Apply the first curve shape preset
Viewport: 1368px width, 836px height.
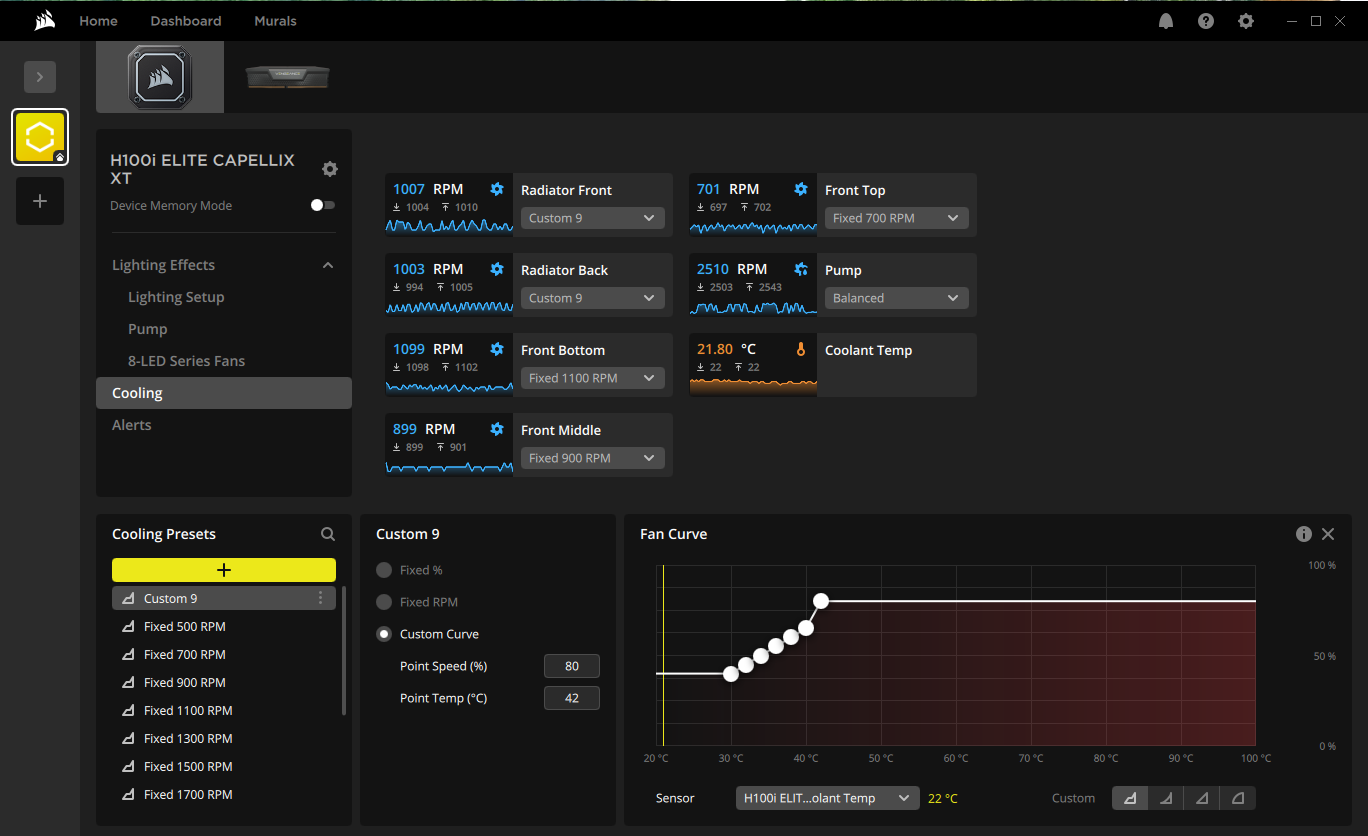[1130, 798]
